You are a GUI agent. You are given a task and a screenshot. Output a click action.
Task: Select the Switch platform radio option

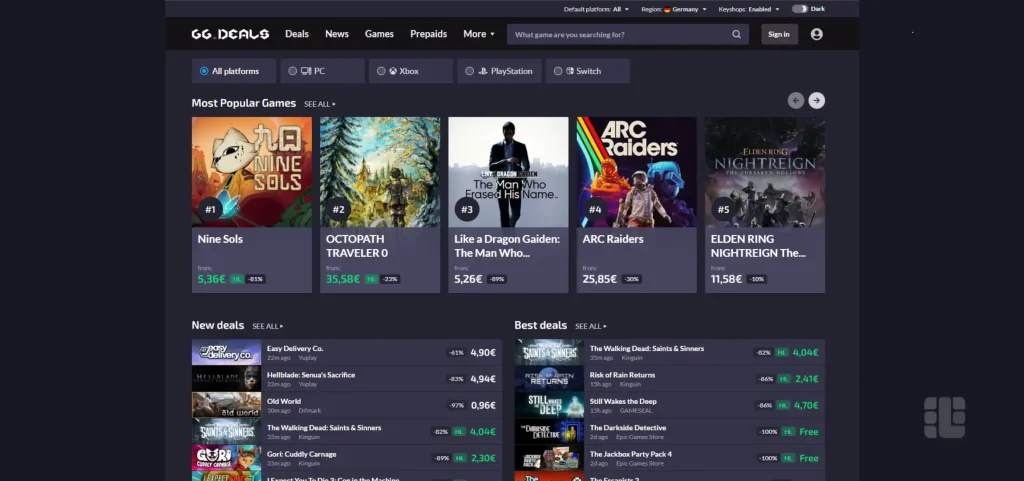(x=588, y=71)
